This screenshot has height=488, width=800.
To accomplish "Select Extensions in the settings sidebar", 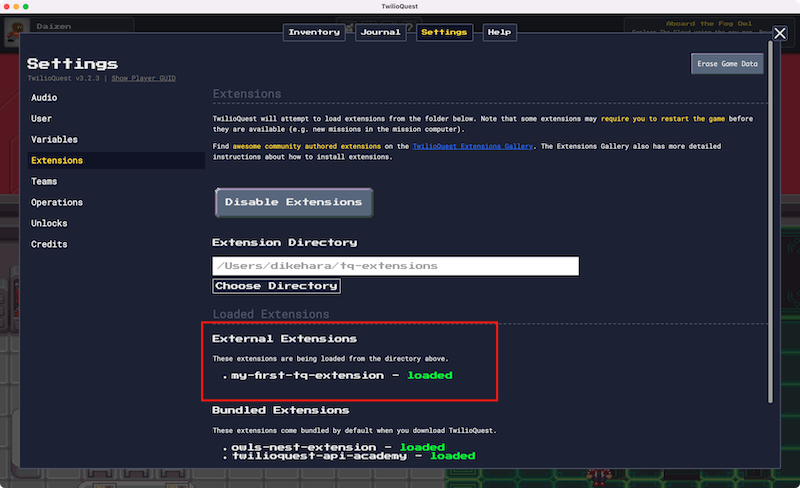I will tap(57, 160).
